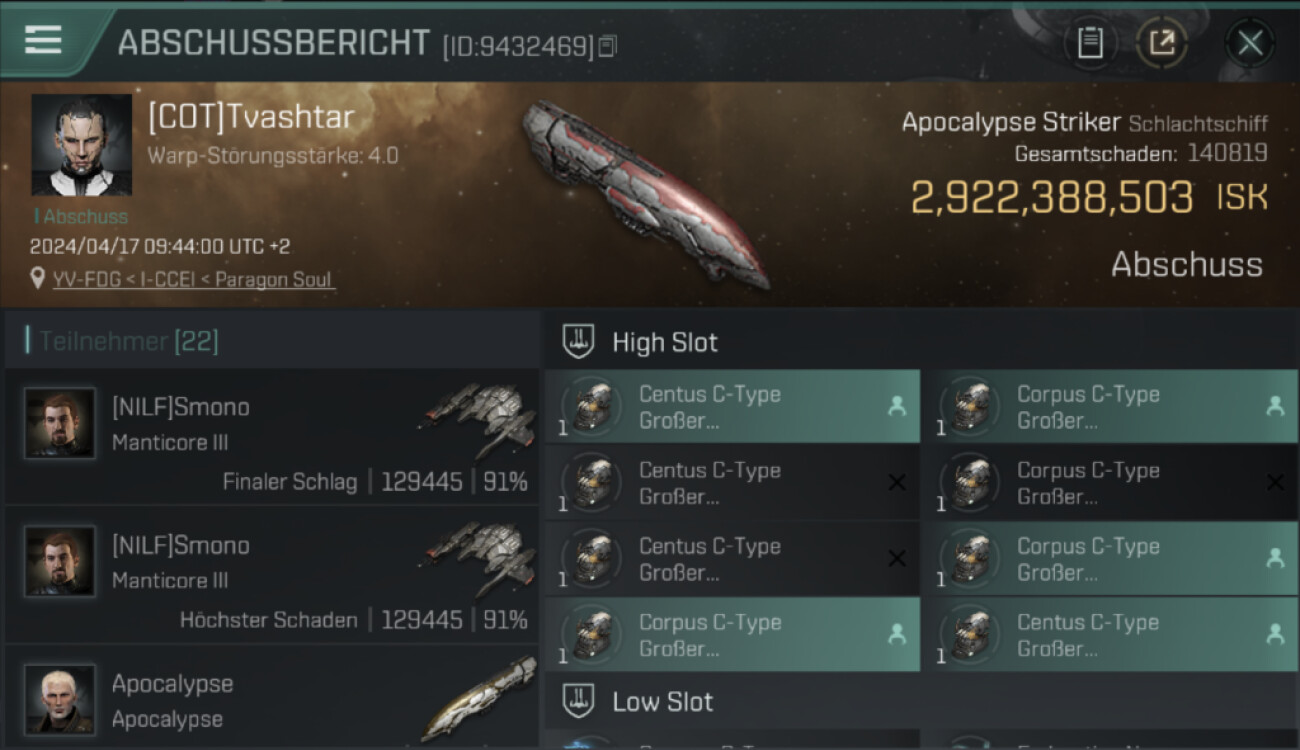The height and width of the screenshot is (750, 1300).
Task: Toggle the X marker on the second Centus C-Type
Action: tap(897, 482)
